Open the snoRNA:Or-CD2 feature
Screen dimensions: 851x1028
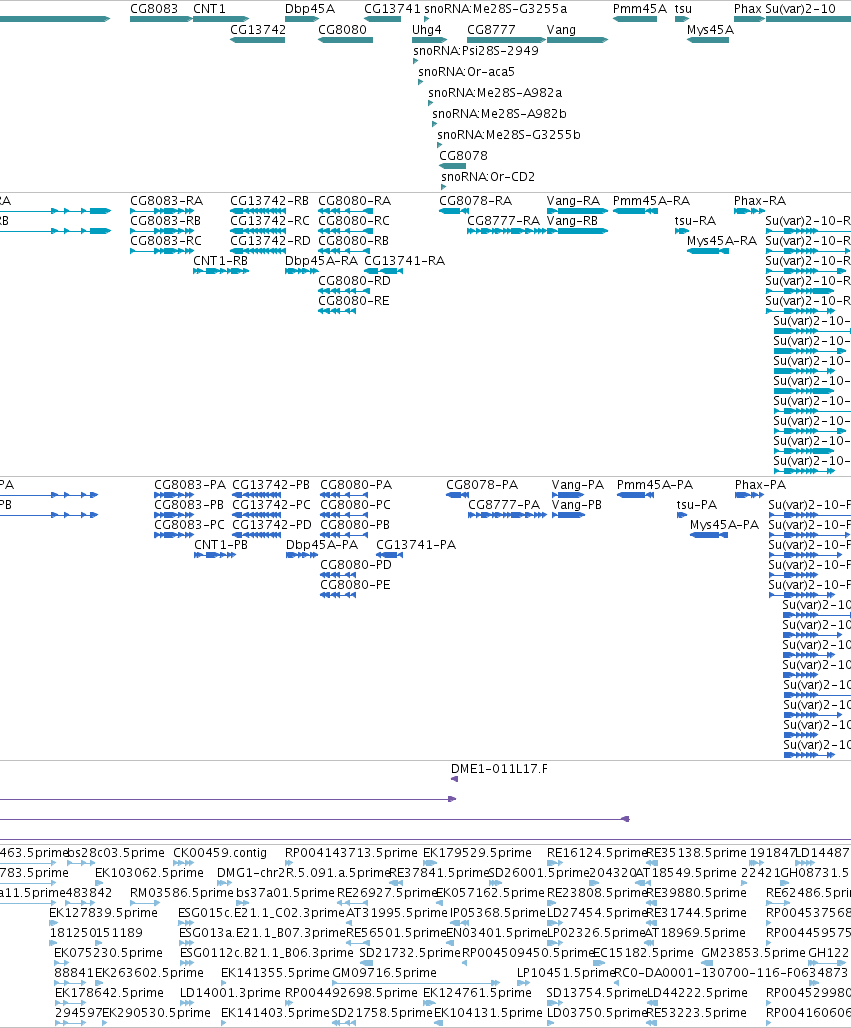(x=444, y=187)
